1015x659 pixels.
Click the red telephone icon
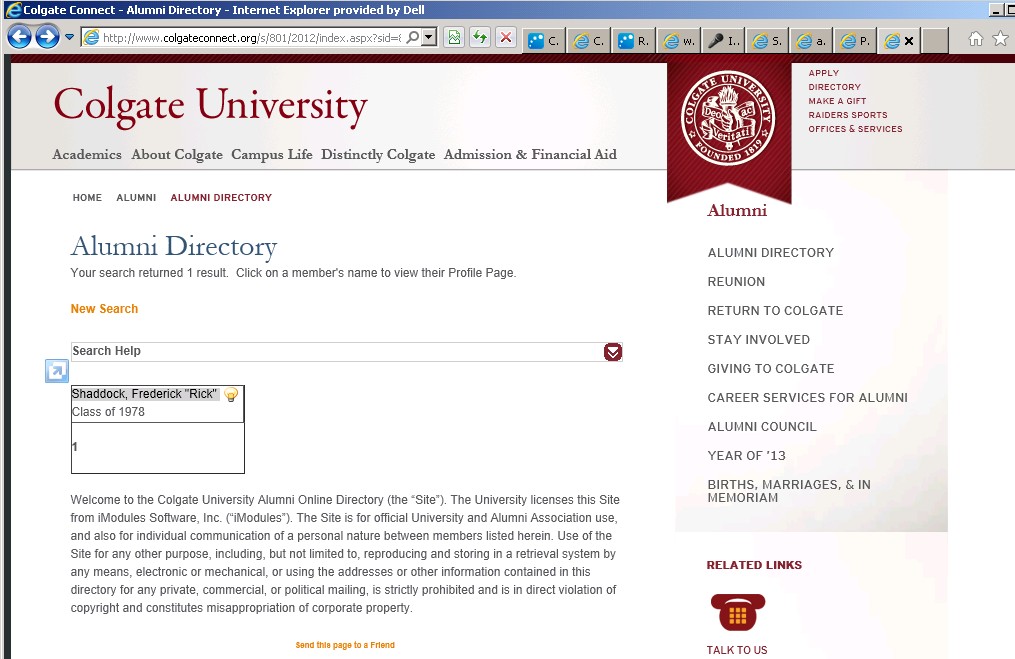point(737,612)
